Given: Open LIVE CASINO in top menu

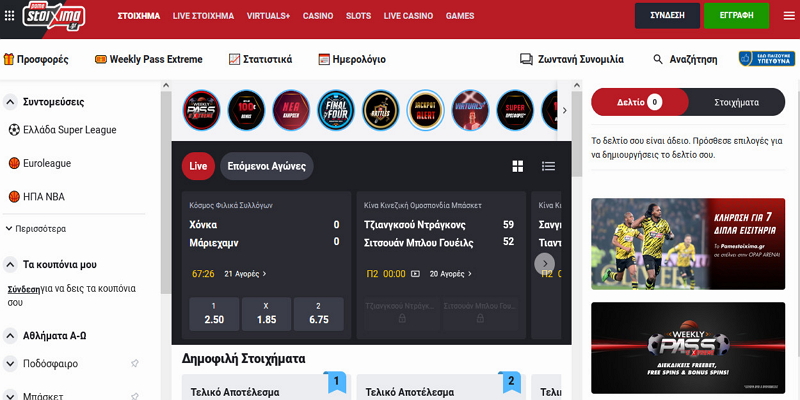Looking at the screenshot, I should pos(407,16).
